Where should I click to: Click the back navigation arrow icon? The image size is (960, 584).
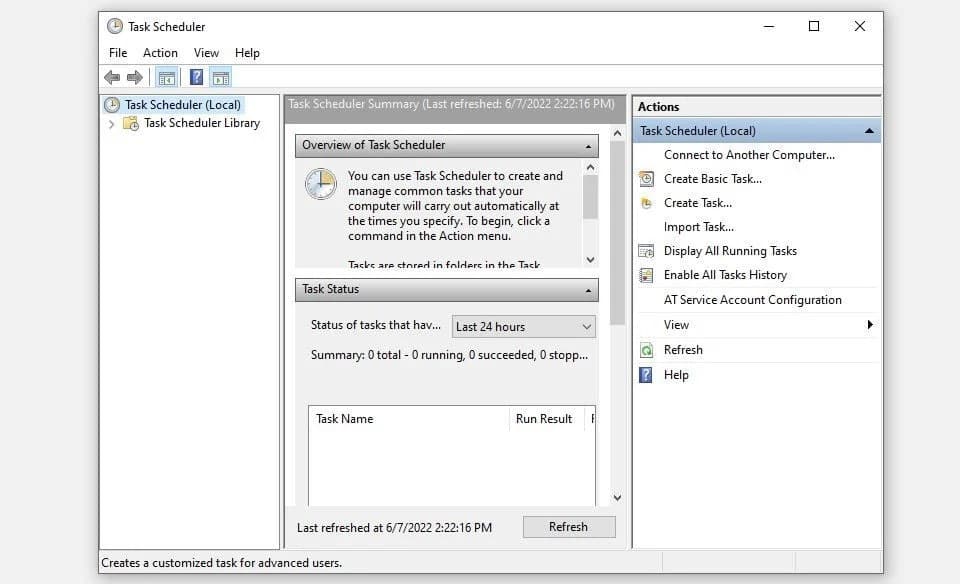coord(112,77)
